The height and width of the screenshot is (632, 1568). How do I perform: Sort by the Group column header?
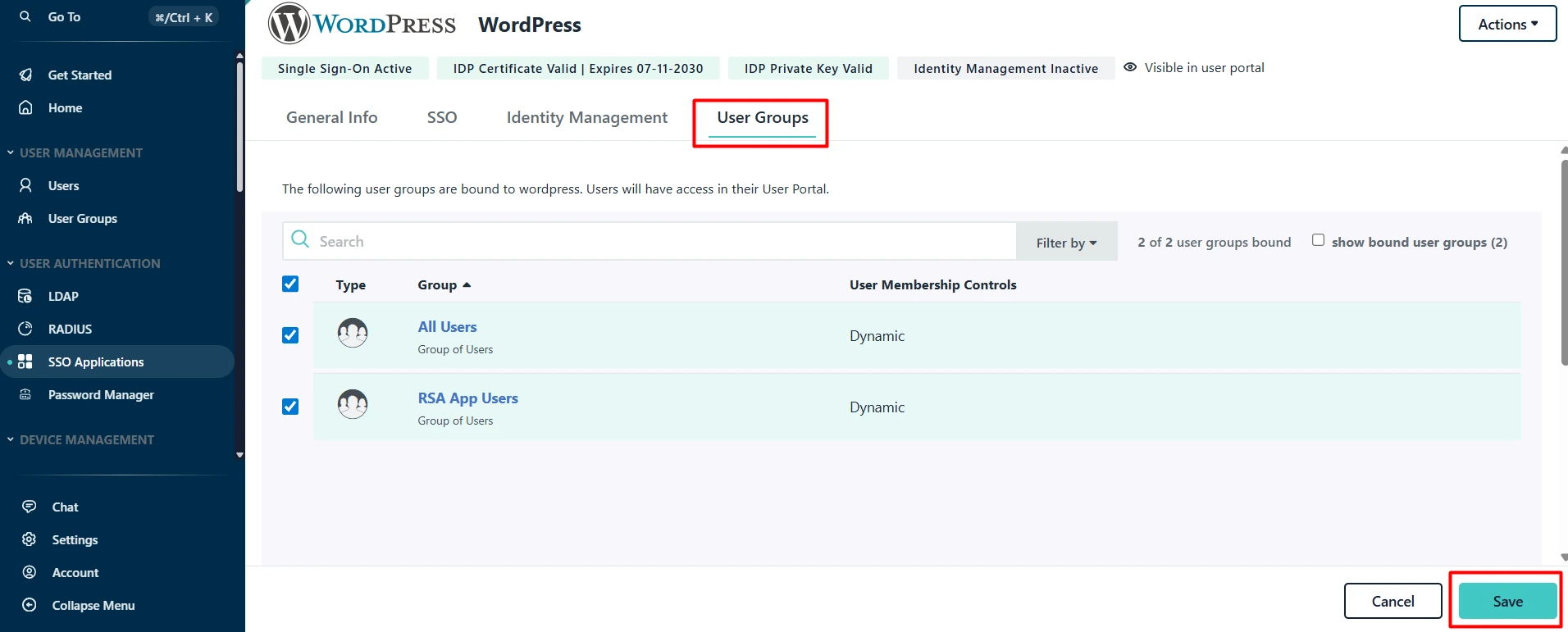coord(444,284)
